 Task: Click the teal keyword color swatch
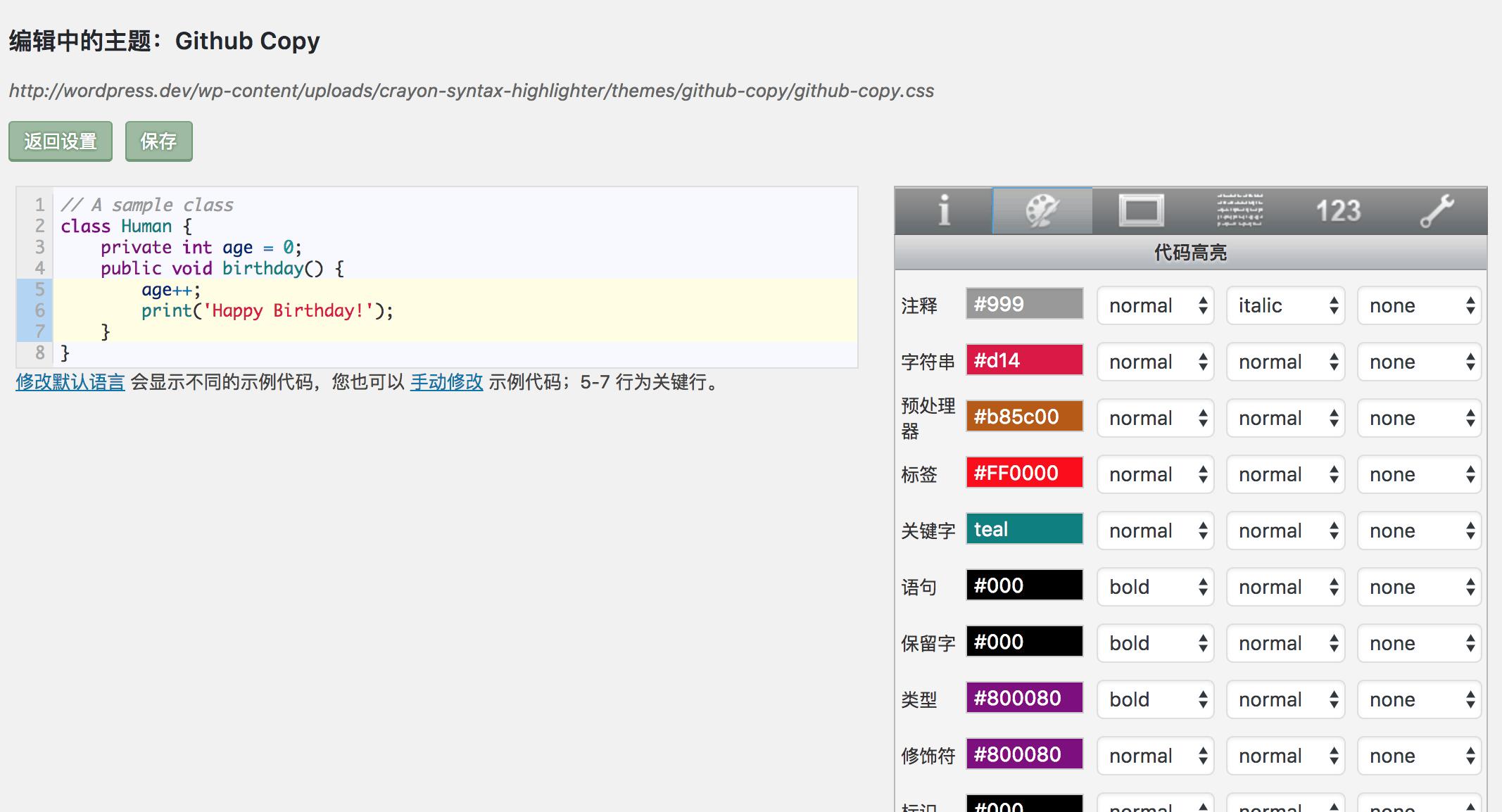coord(1025,528)
